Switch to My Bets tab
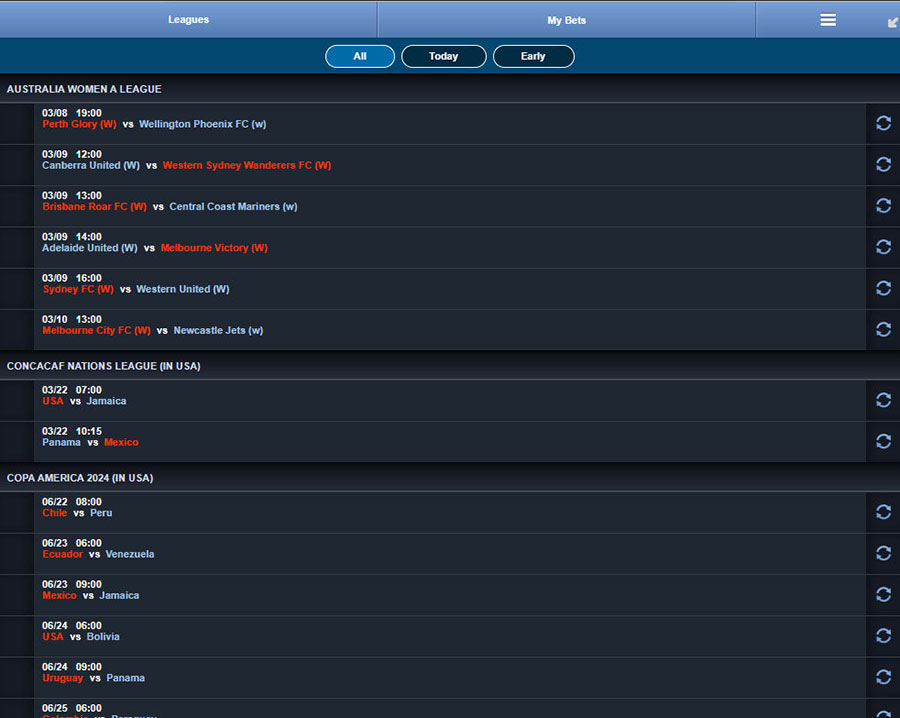Image resolution: width=900 pixels, height=718 pixels. coord(566,20)
